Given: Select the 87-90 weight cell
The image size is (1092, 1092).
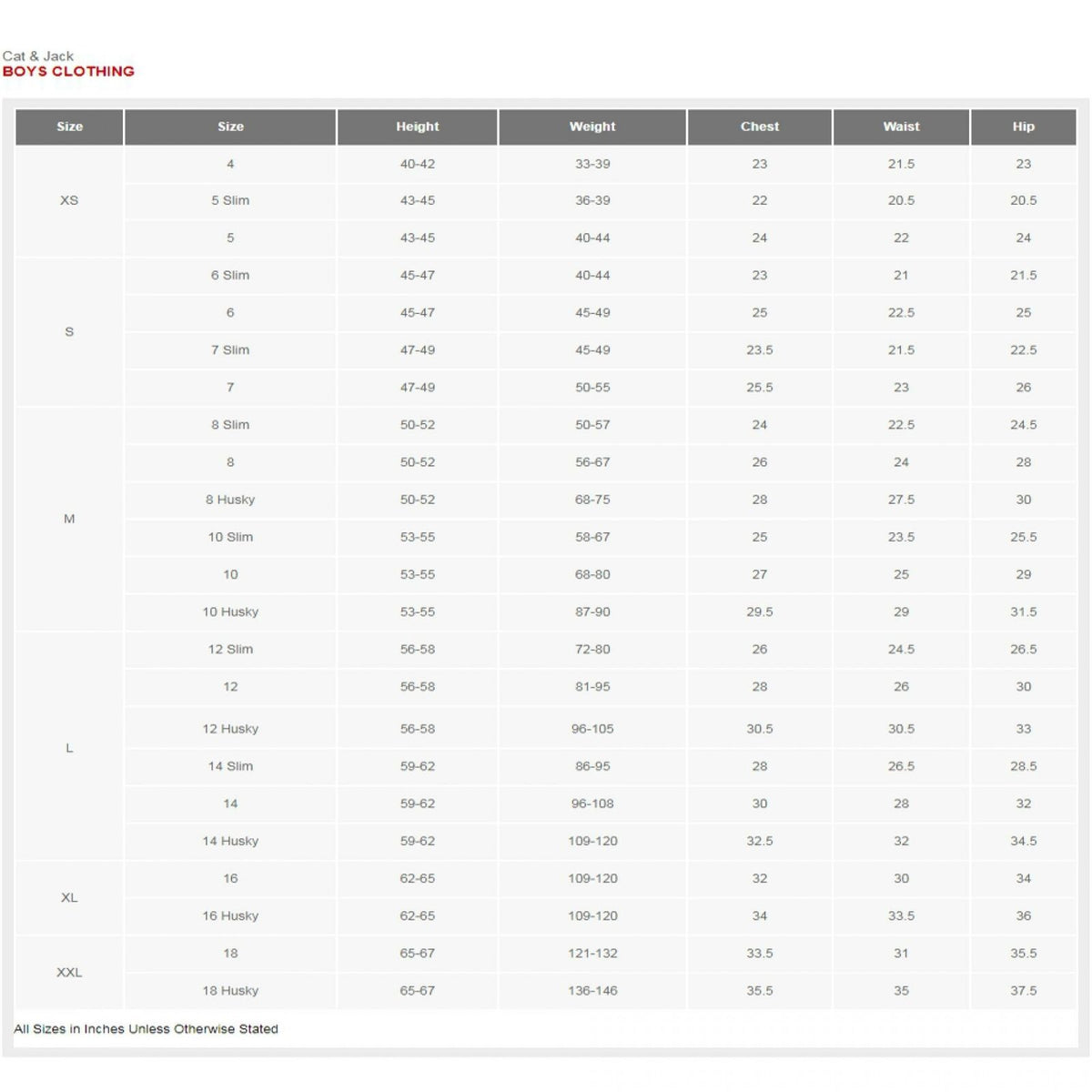Looking at the screenshot, I should tap(592, 612).
